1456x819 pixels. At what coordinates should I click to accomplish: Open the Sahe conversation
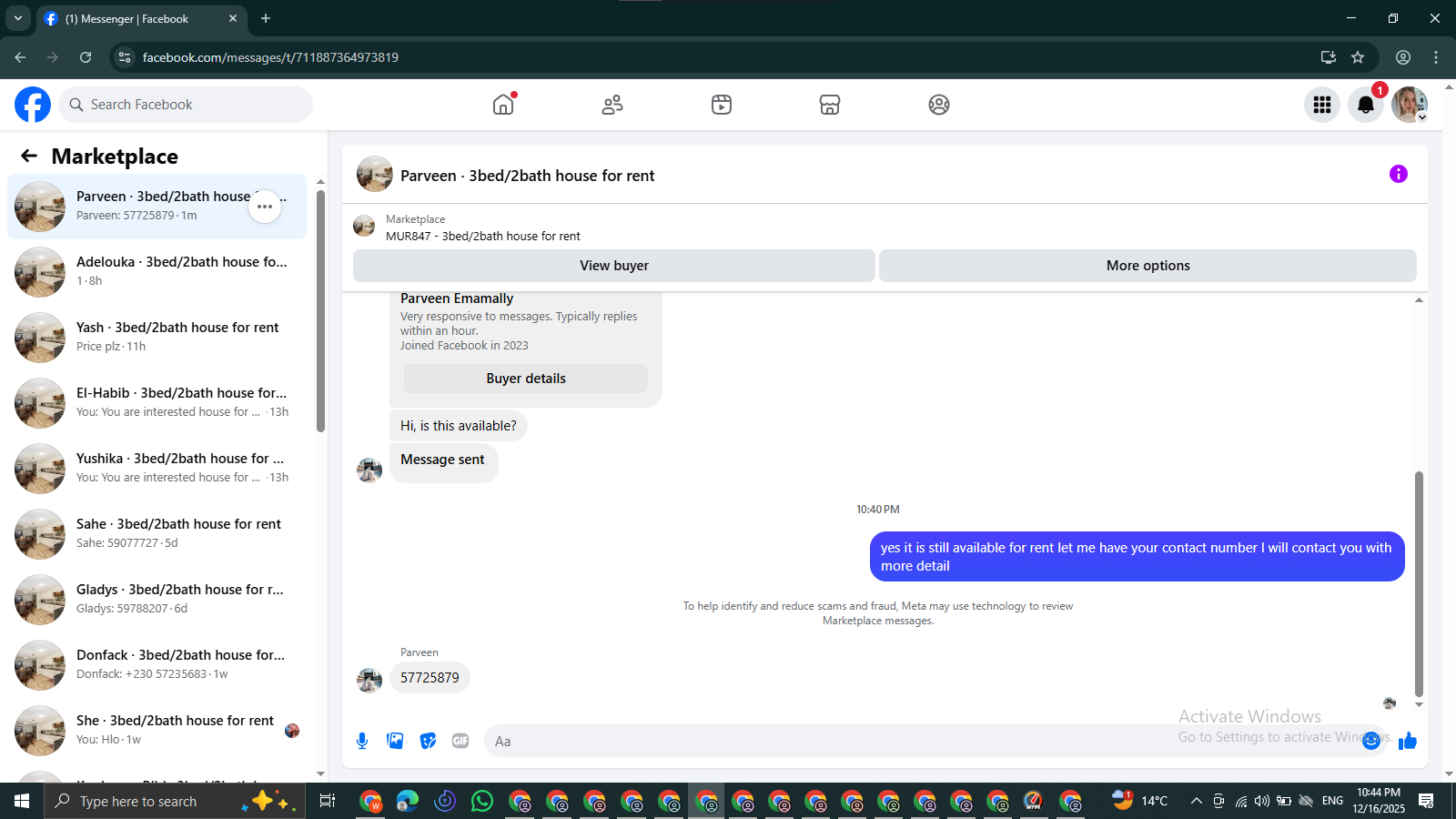tap(157, 534)
